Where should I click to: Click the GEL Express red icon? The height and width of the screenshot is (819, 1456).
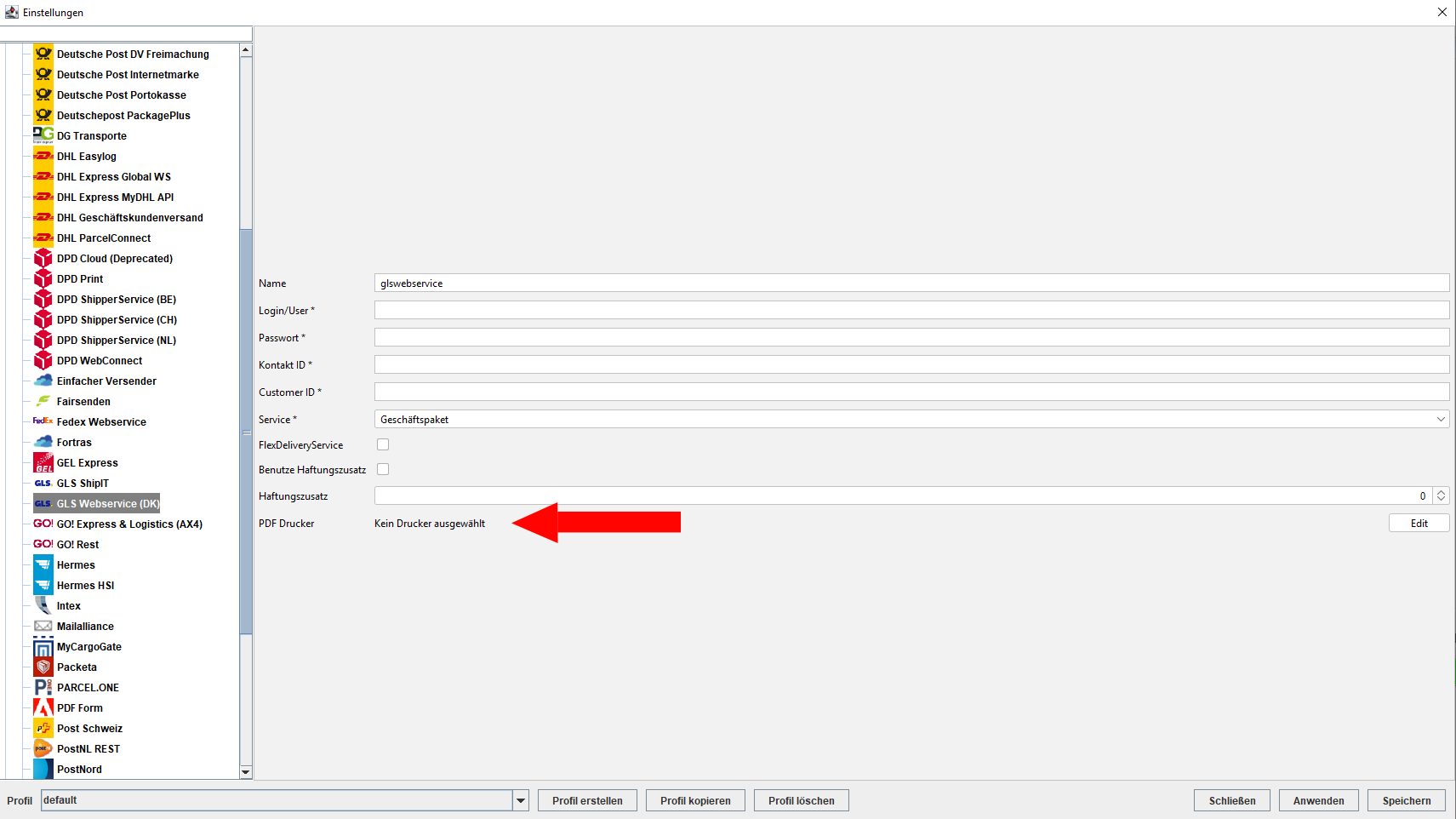coord(43,462)
